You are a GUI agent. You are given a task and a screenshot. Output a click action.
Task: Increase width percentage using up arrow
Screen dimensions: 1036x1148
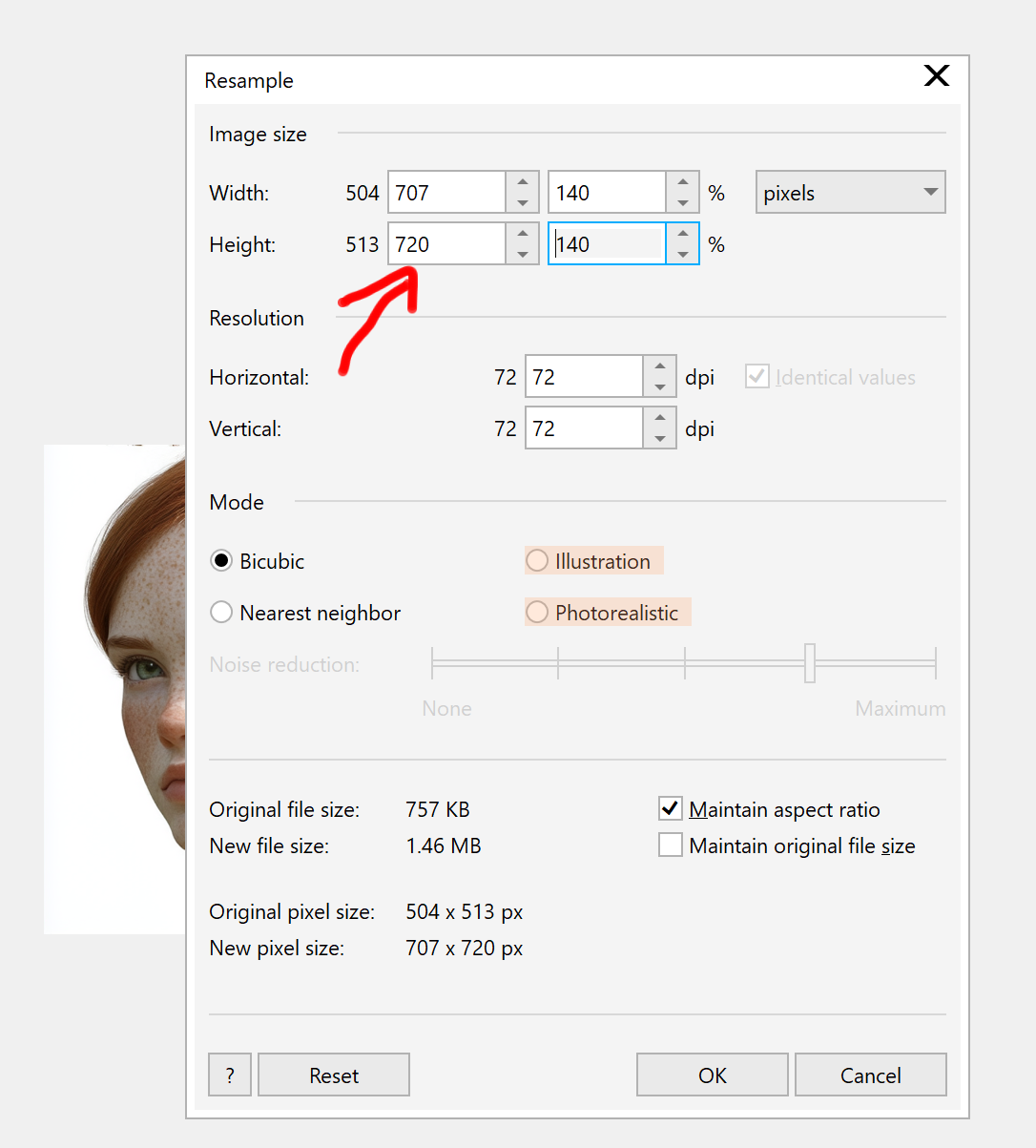click(x=683, y=182)
